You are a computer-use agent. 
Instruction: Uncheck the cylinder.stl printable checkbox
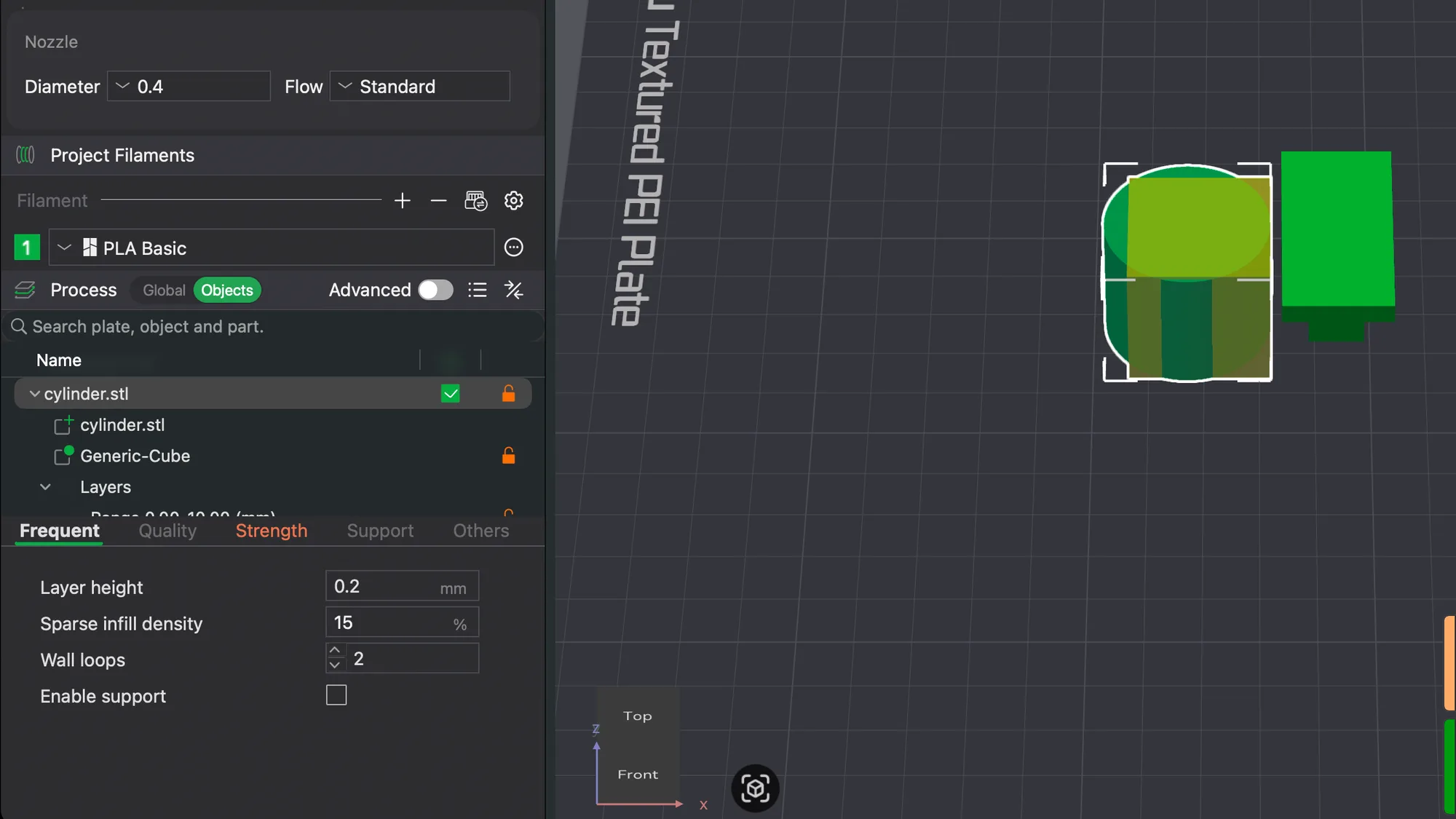coord(451,393)
